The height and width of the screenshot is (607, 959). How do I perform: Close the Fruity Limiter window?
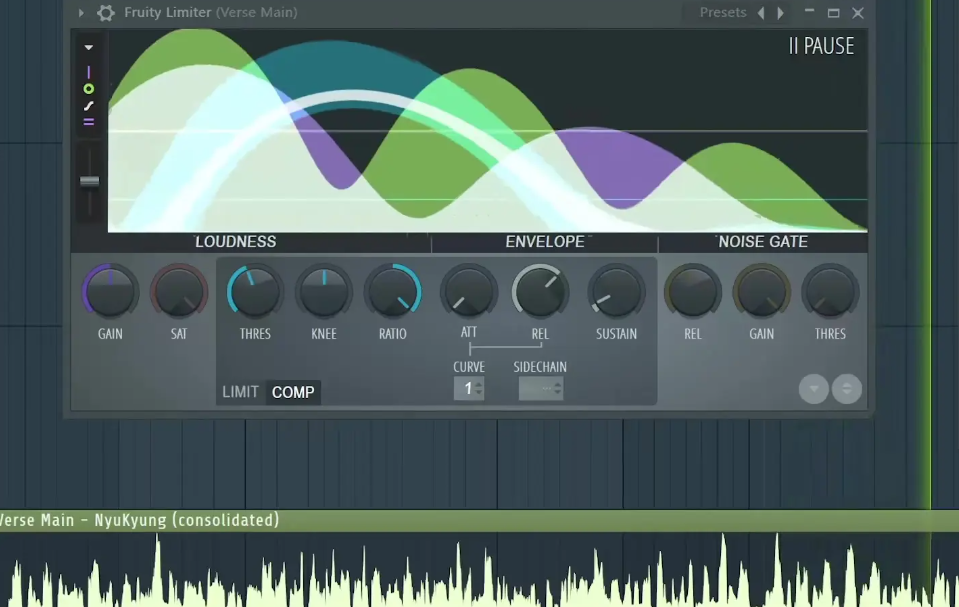858,13
